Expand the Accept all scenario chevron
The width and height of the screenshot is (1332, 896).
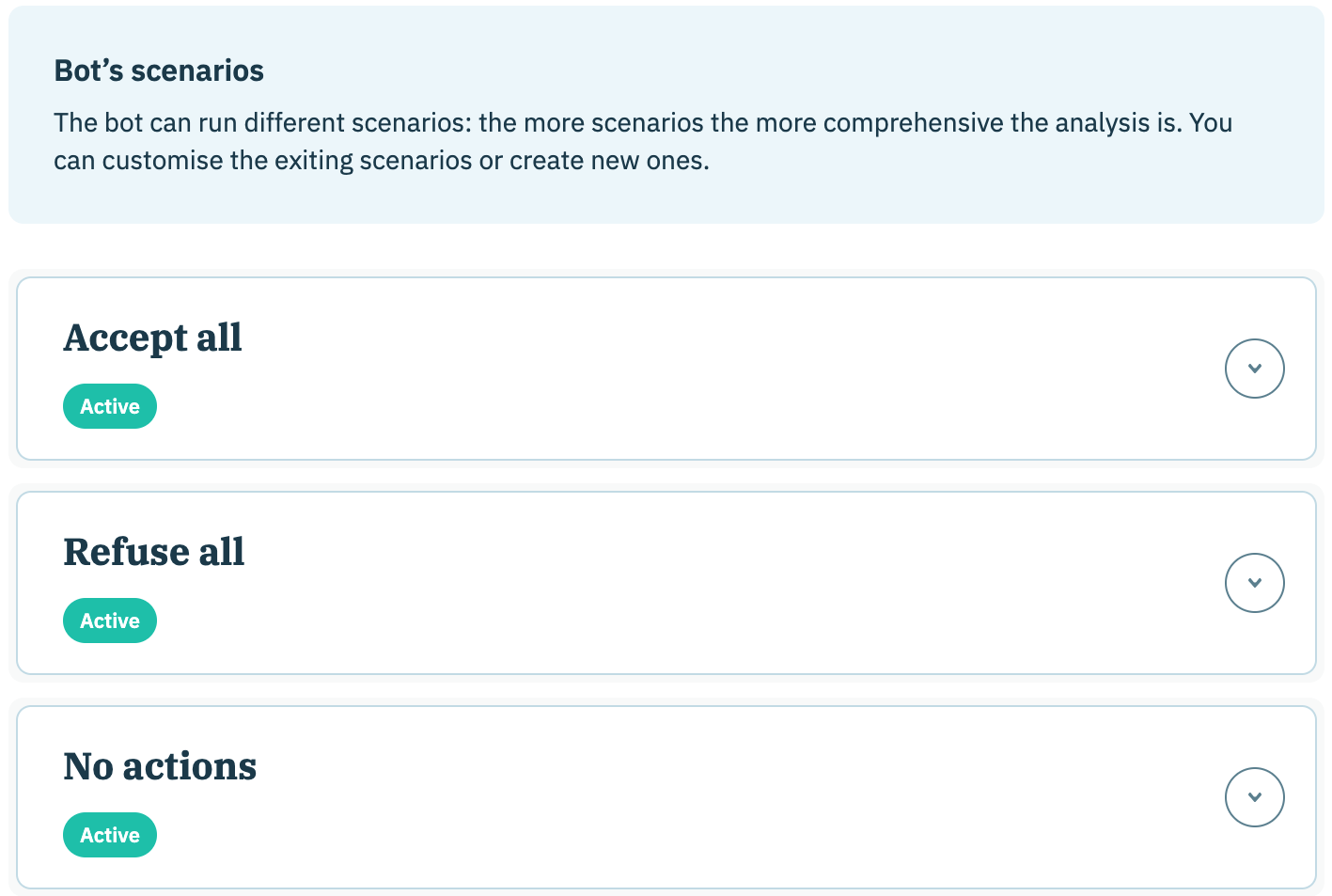click(x=1254, y=369)
